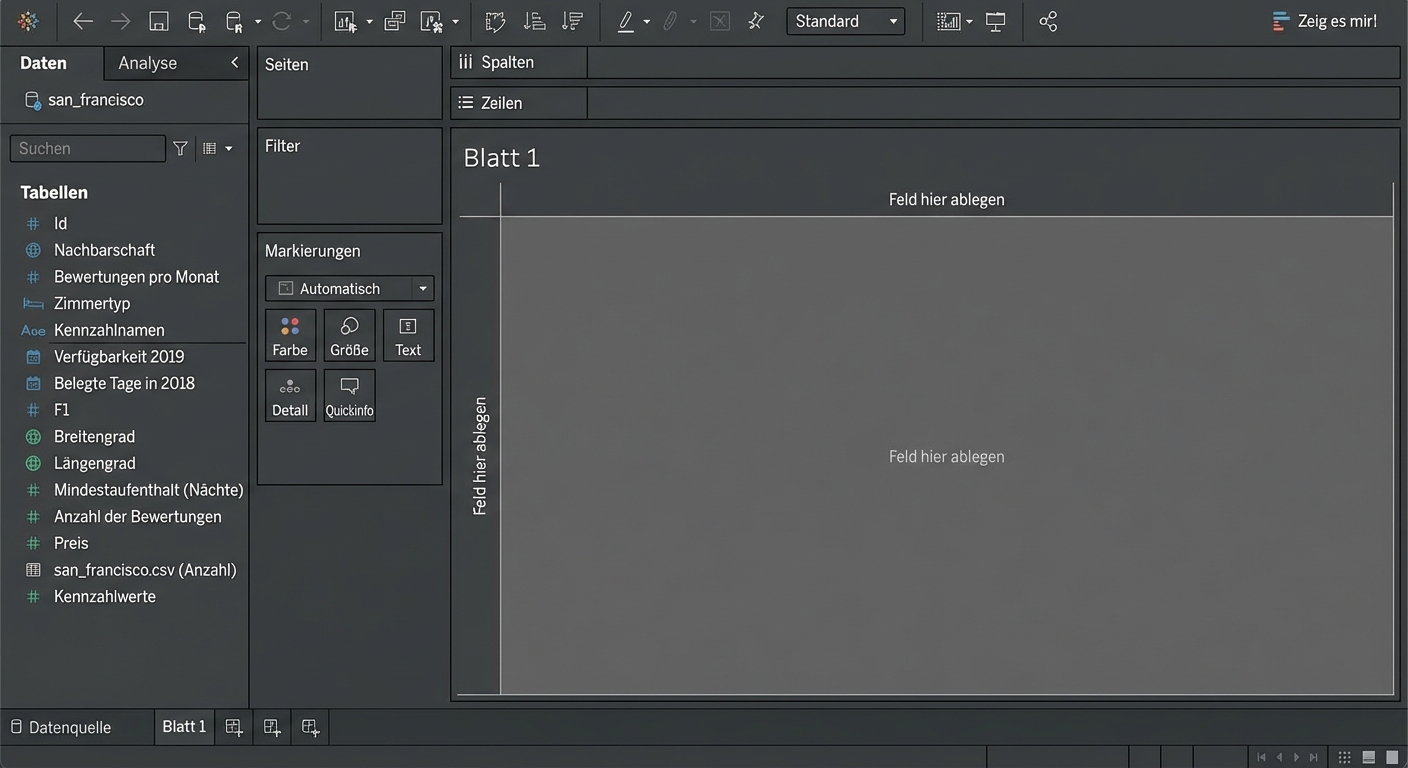Click the Save workbook icon
This screenshot has height=768, width=1408.
[158, 22]
